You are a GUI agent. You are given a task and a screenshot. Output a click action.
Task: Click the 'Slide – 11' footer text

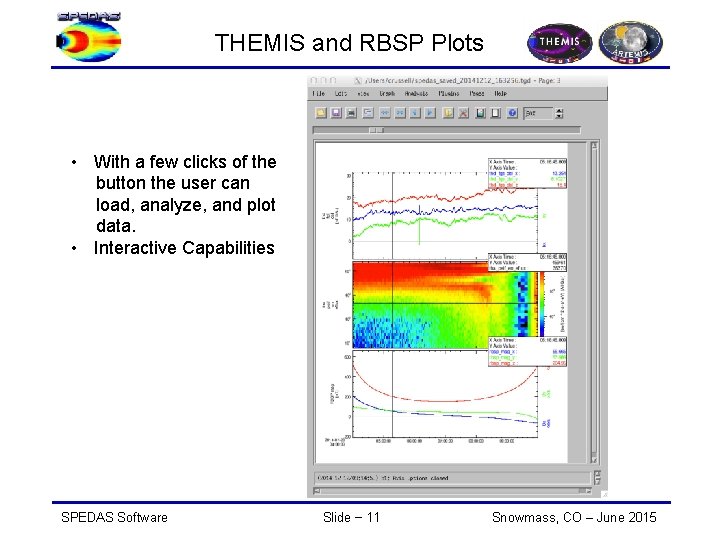[351, 518]
